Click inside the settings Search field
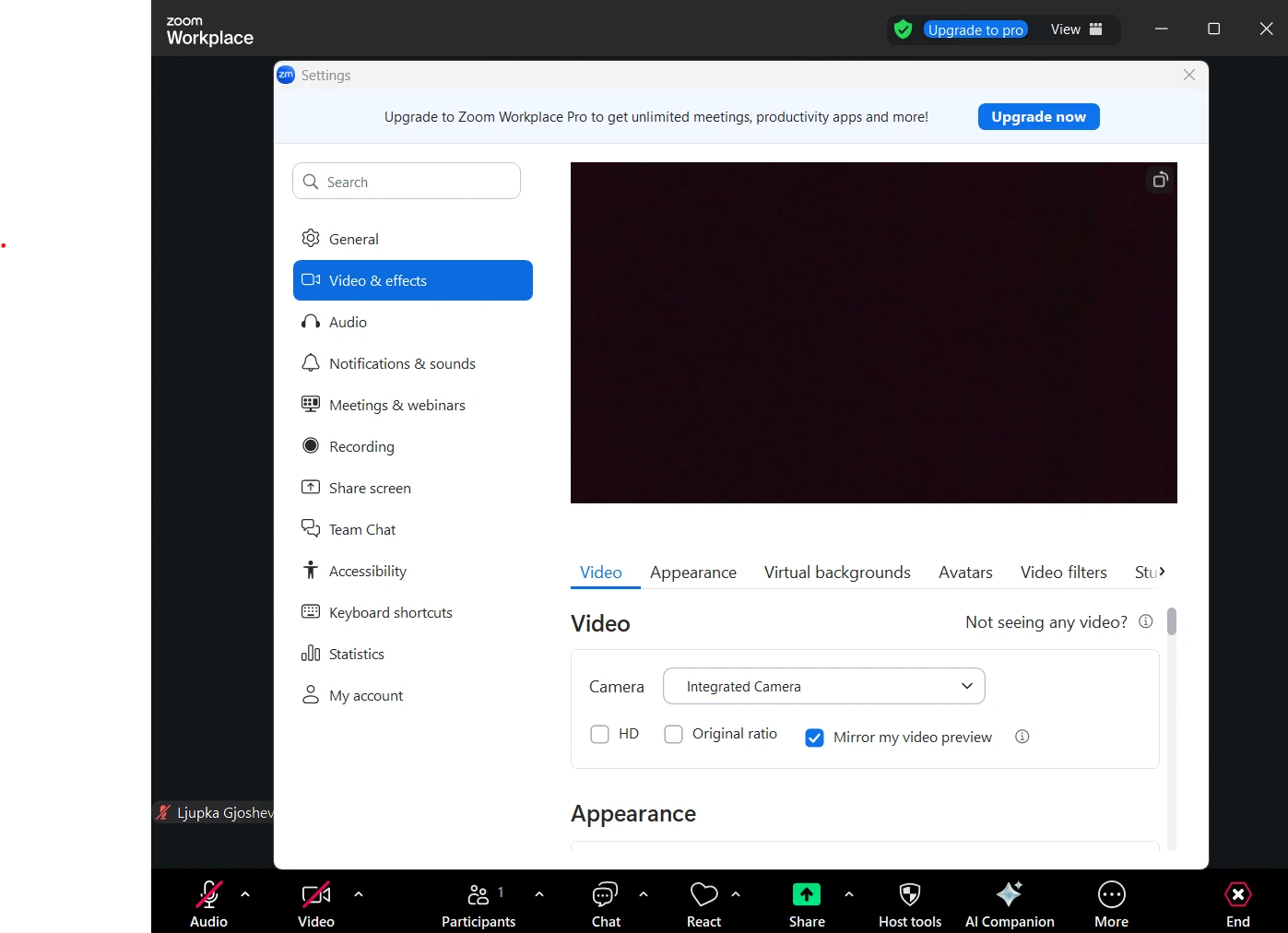The height and width of the screenshot is (933, 1288). pos(406,181)
